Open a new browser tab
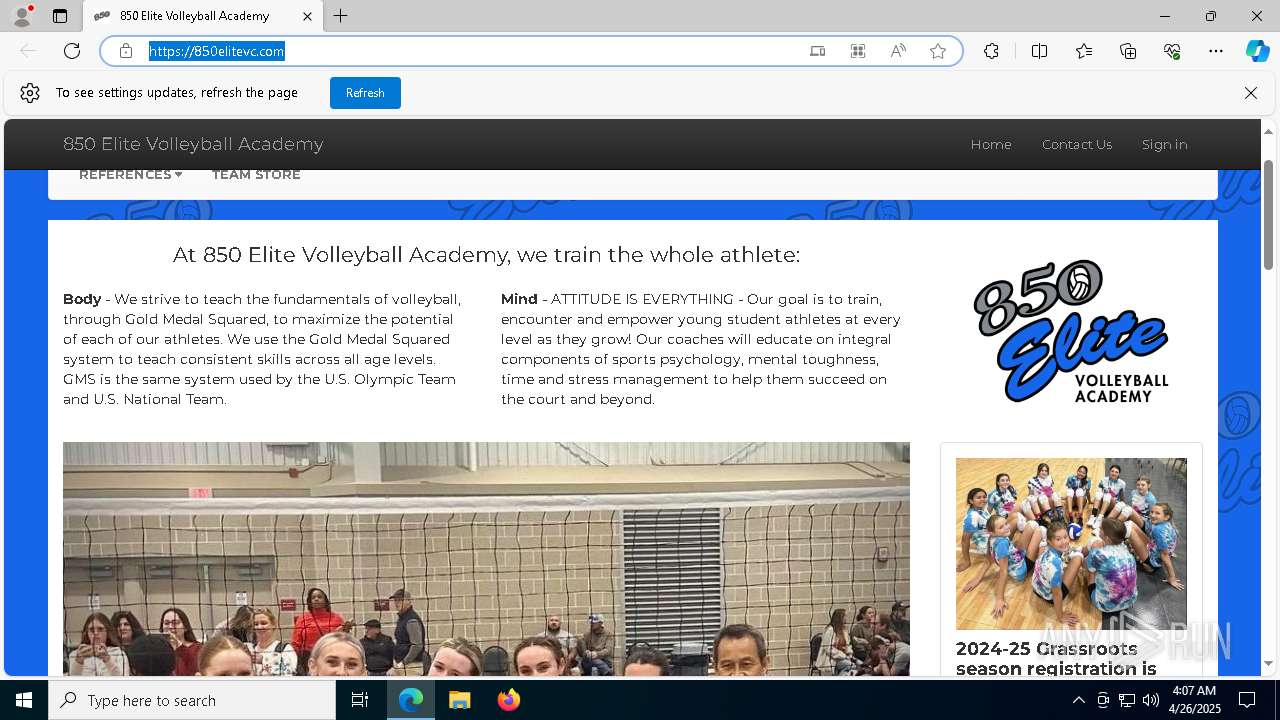The width and height of the screenshot is (1280, 720). [341, 16]
